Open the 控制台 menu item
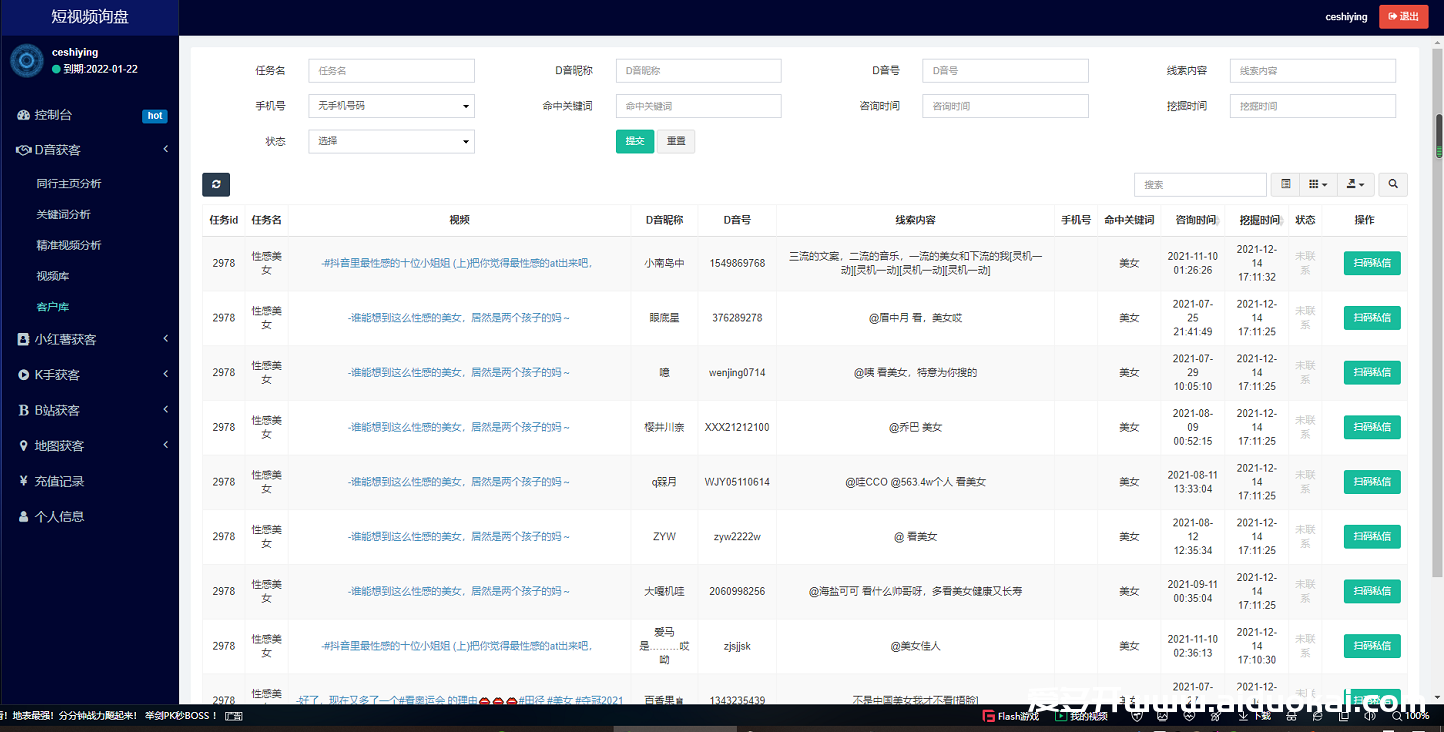The image size is (1444, 732). pos(89,115)
